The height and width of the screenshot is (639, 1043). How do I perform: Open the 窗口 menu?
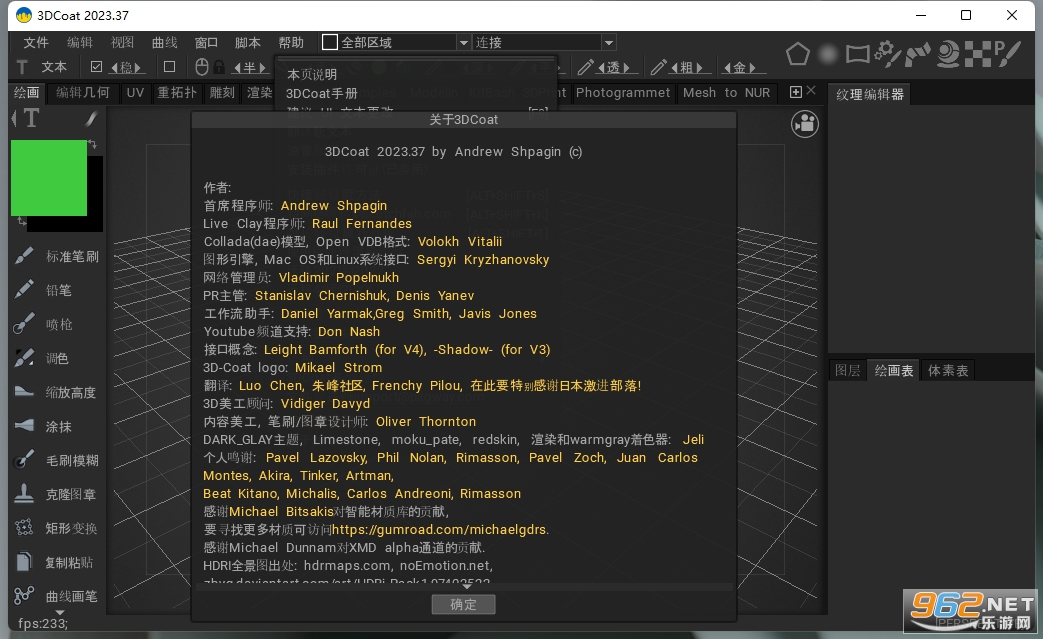pos(206,43)
